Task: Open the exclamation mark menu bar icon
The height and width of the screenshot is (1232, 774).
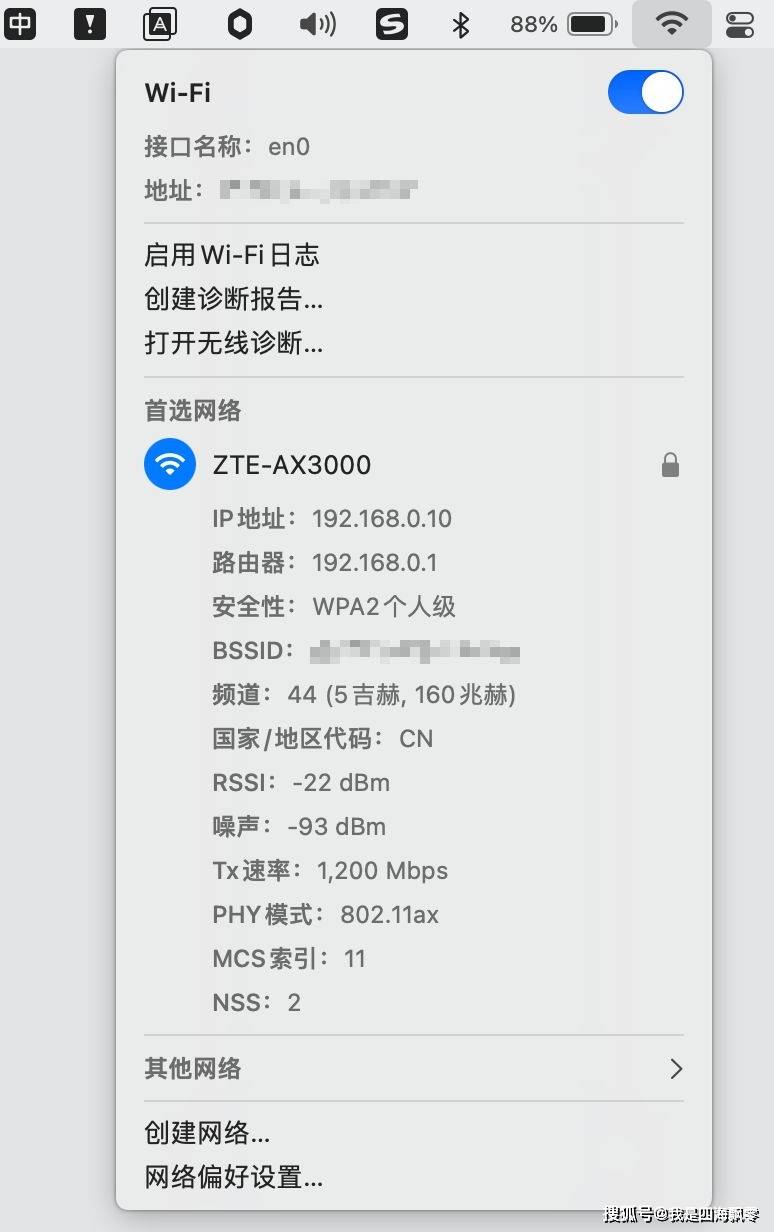Action: [x=90, y=23]
